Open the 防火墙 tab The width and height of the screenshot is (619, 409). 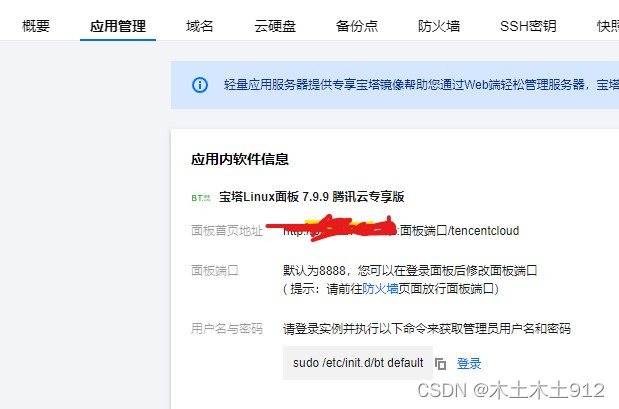pos(439,26)
